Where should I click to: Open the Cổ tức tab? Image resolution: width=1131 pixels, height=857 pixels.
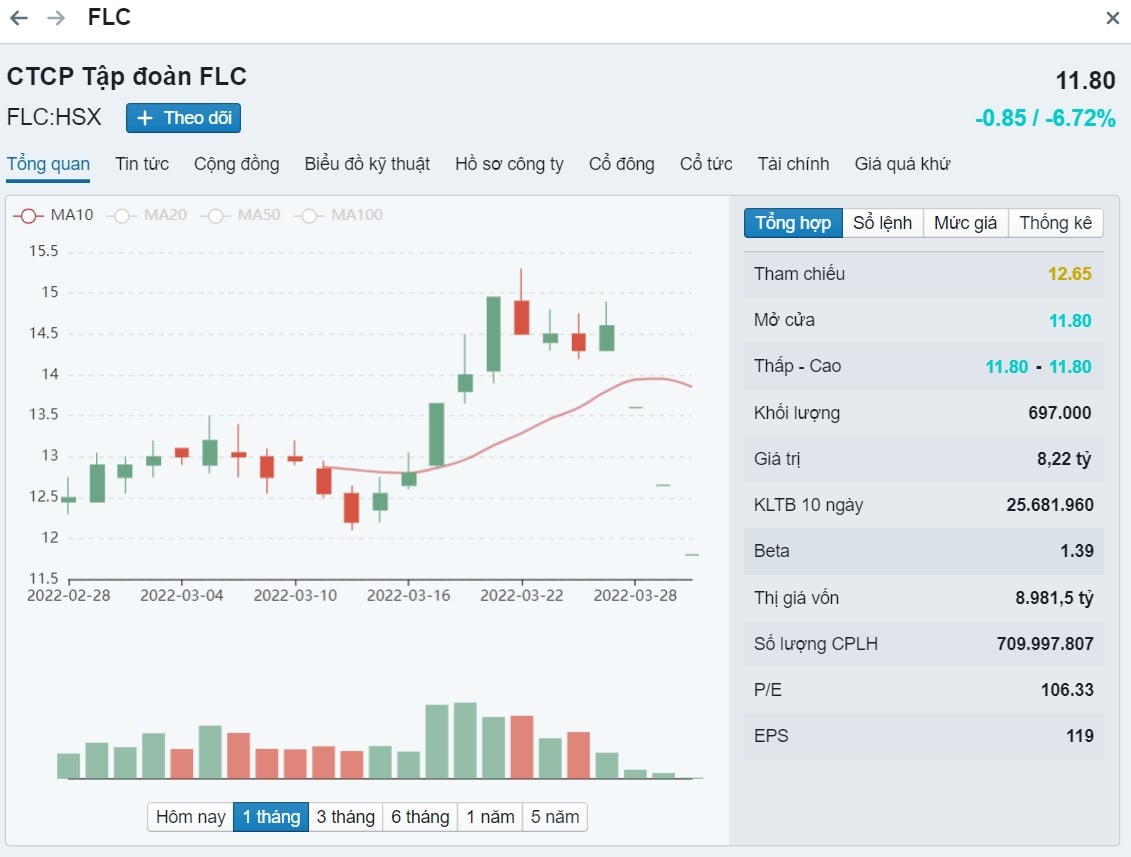pyautogui.click(x=706, y=164)
